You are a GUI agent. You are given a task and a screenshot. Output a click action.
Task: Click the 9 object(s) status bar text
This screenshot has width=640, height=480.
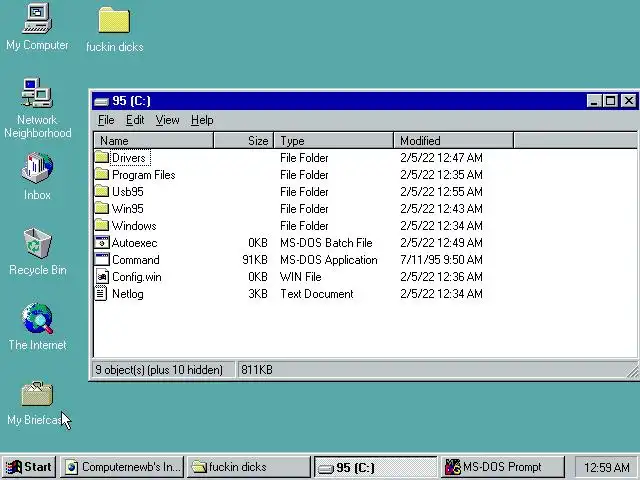159,370
